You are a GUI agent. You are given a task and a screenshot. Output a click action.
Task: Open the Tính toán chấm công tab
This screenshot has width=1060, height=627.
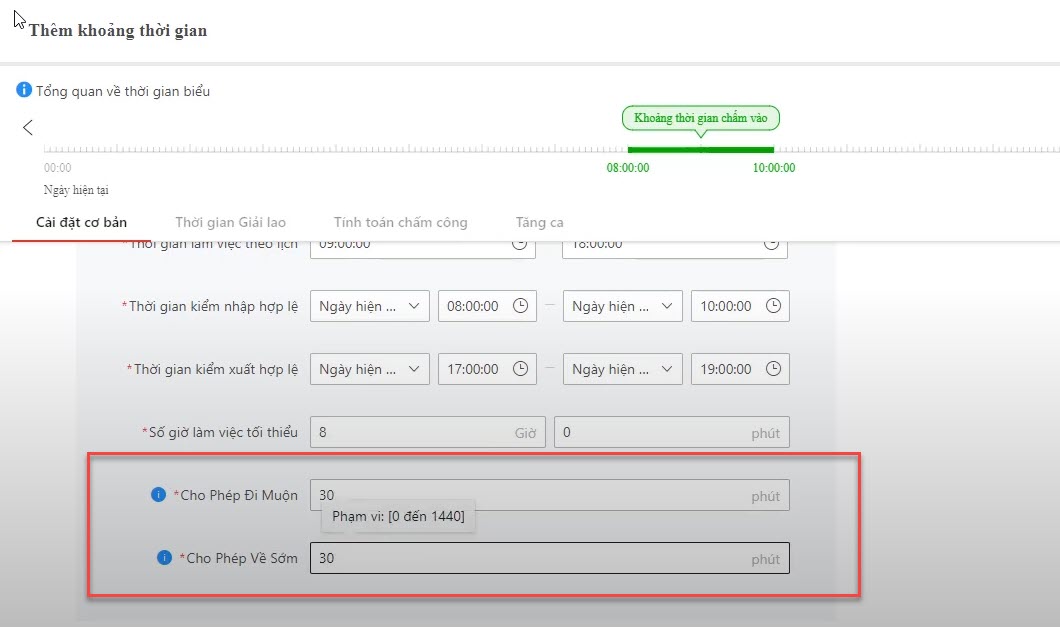(x=400, y=222)
